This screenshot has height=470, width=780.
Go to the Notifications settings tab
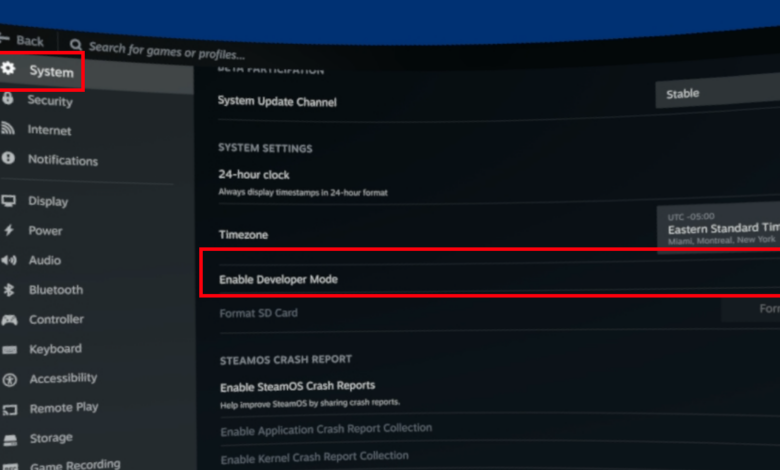click(97, 160)
